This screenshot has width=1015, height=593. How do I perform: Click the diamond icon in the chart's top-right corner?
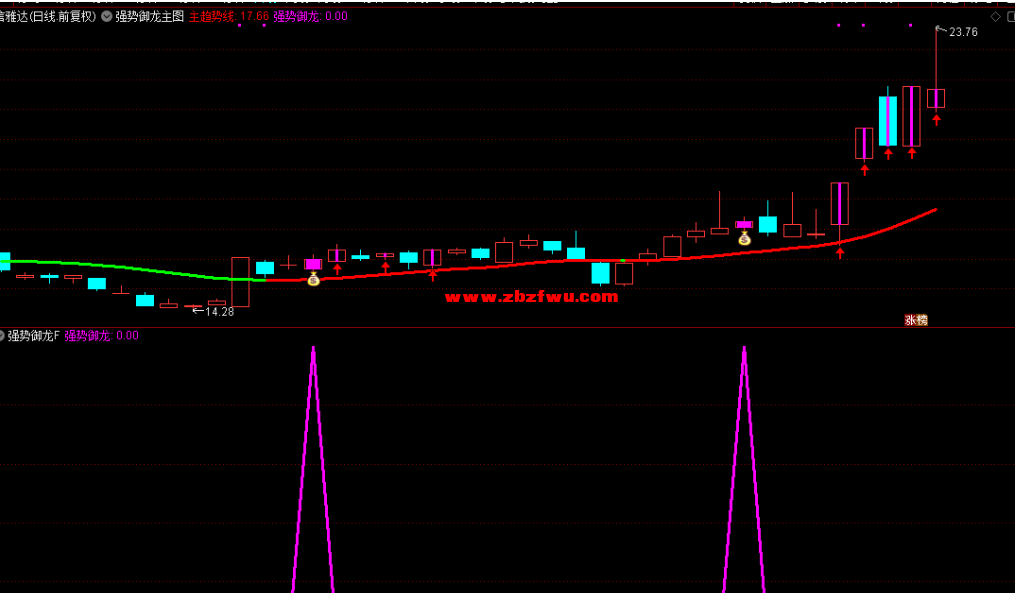point(996,17)
